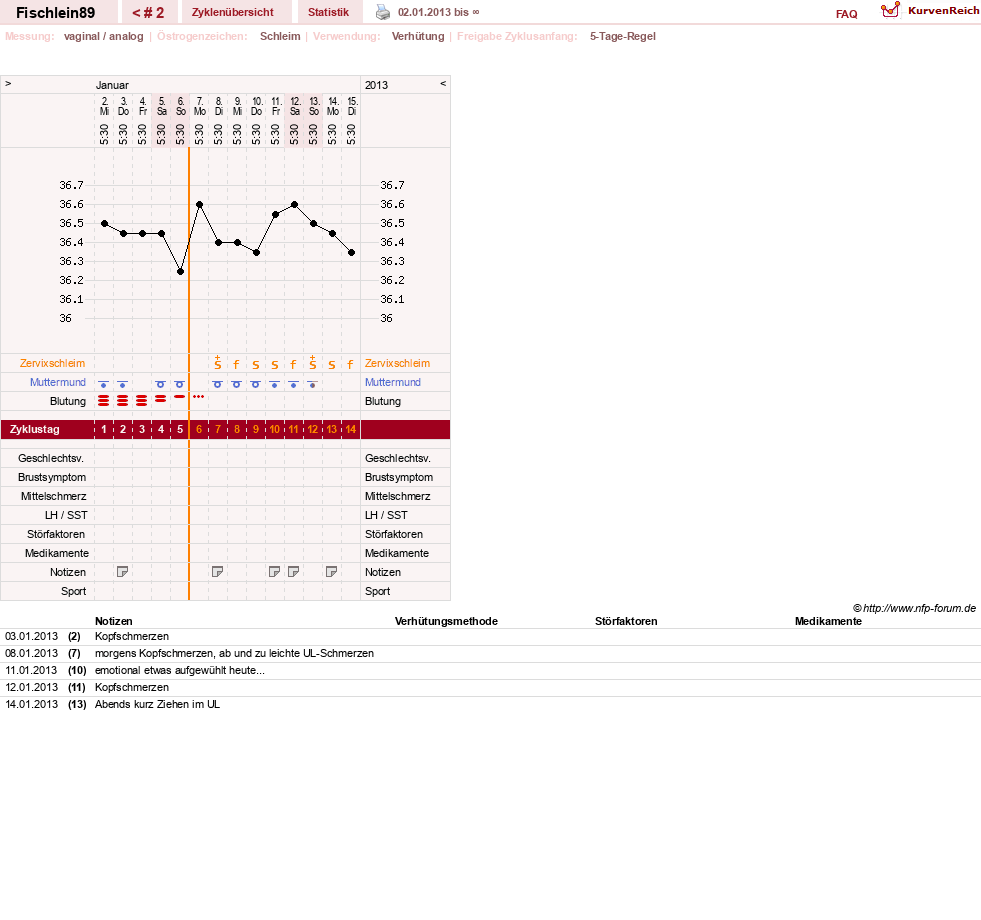The width and height of the screenshot is (981, 920).
Task: Follow the http://www.nfp-forum.de link
Action: [919, 608]
